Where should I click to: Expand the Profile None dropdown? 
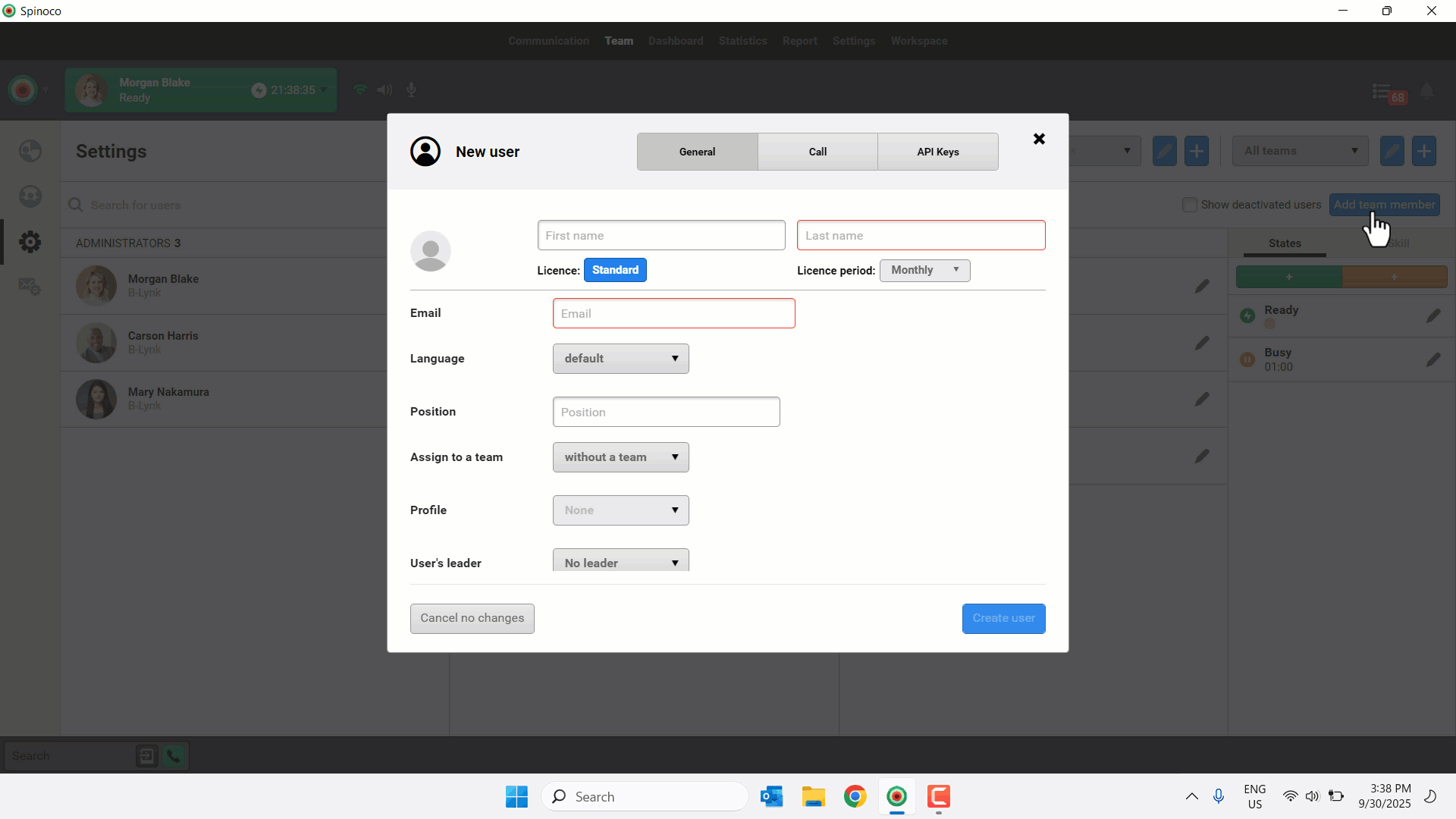(x=620, y=510)
